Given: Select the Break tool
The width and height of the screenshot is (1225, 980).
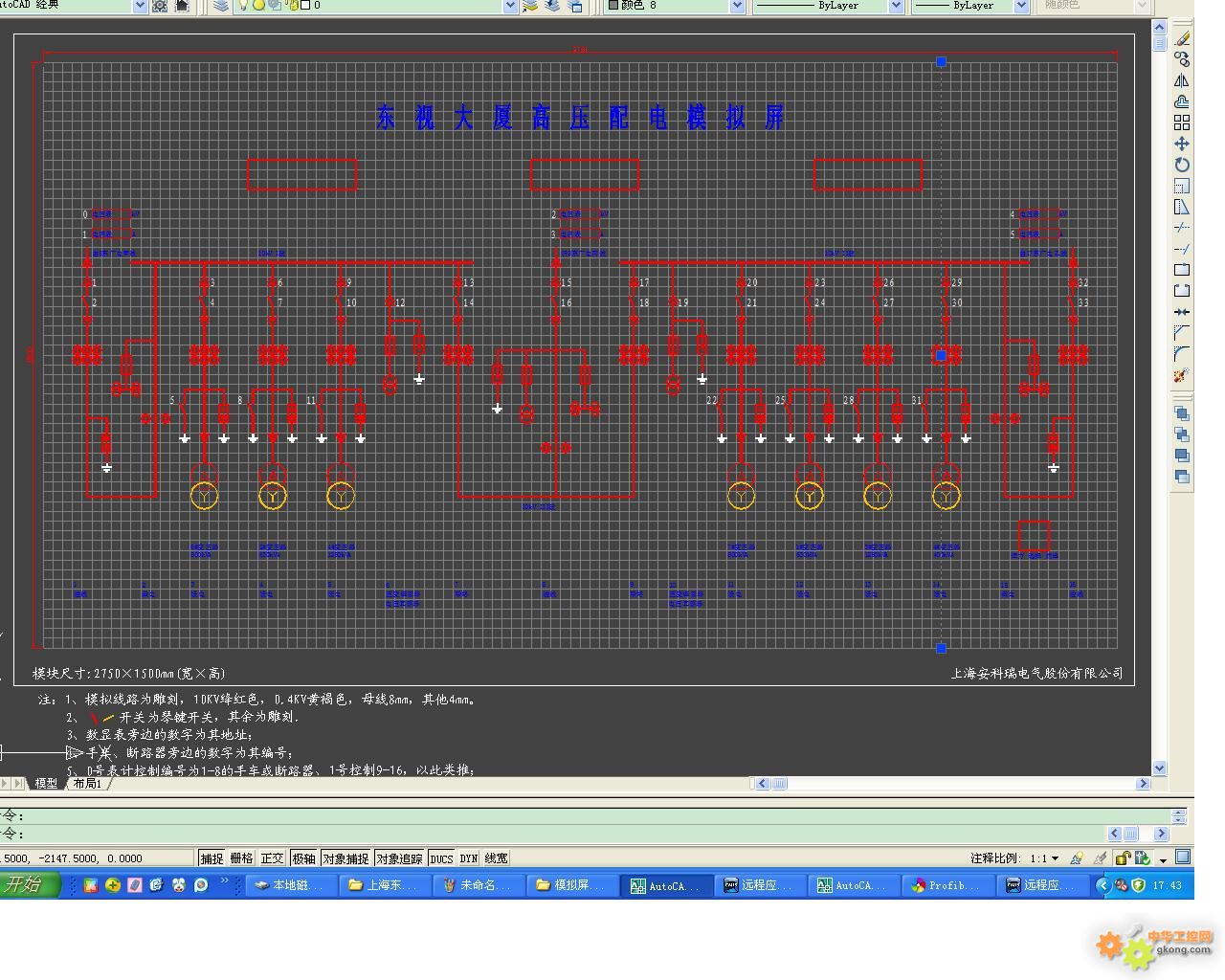Looking at the screenshot, I should pyautogui.click(x=1182, y=291).
